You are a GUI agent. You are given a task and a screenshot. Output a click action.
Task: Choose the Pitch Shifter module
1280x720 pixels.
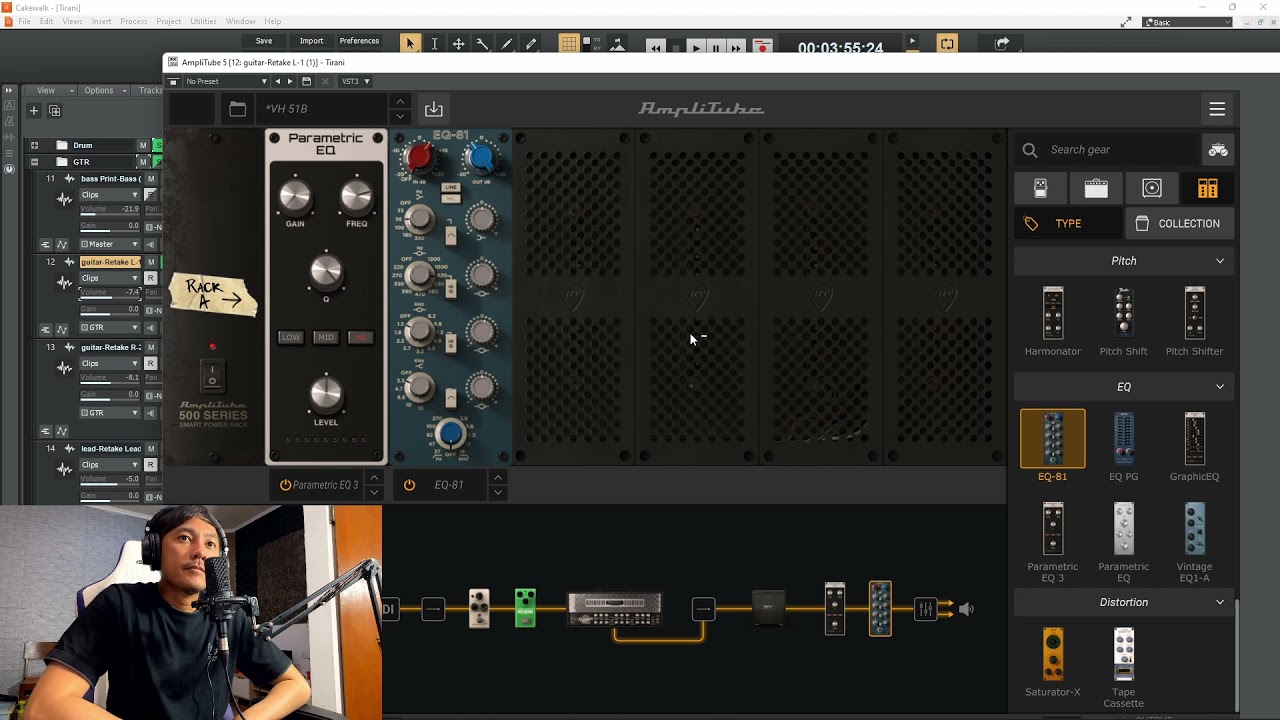(x=1194, y=313)
